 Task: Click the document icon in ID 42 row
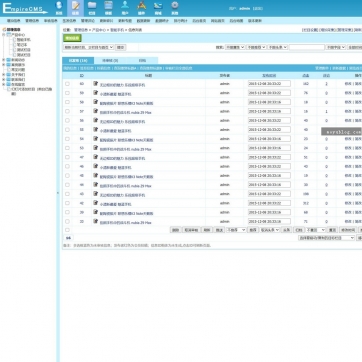coord(96,203)
